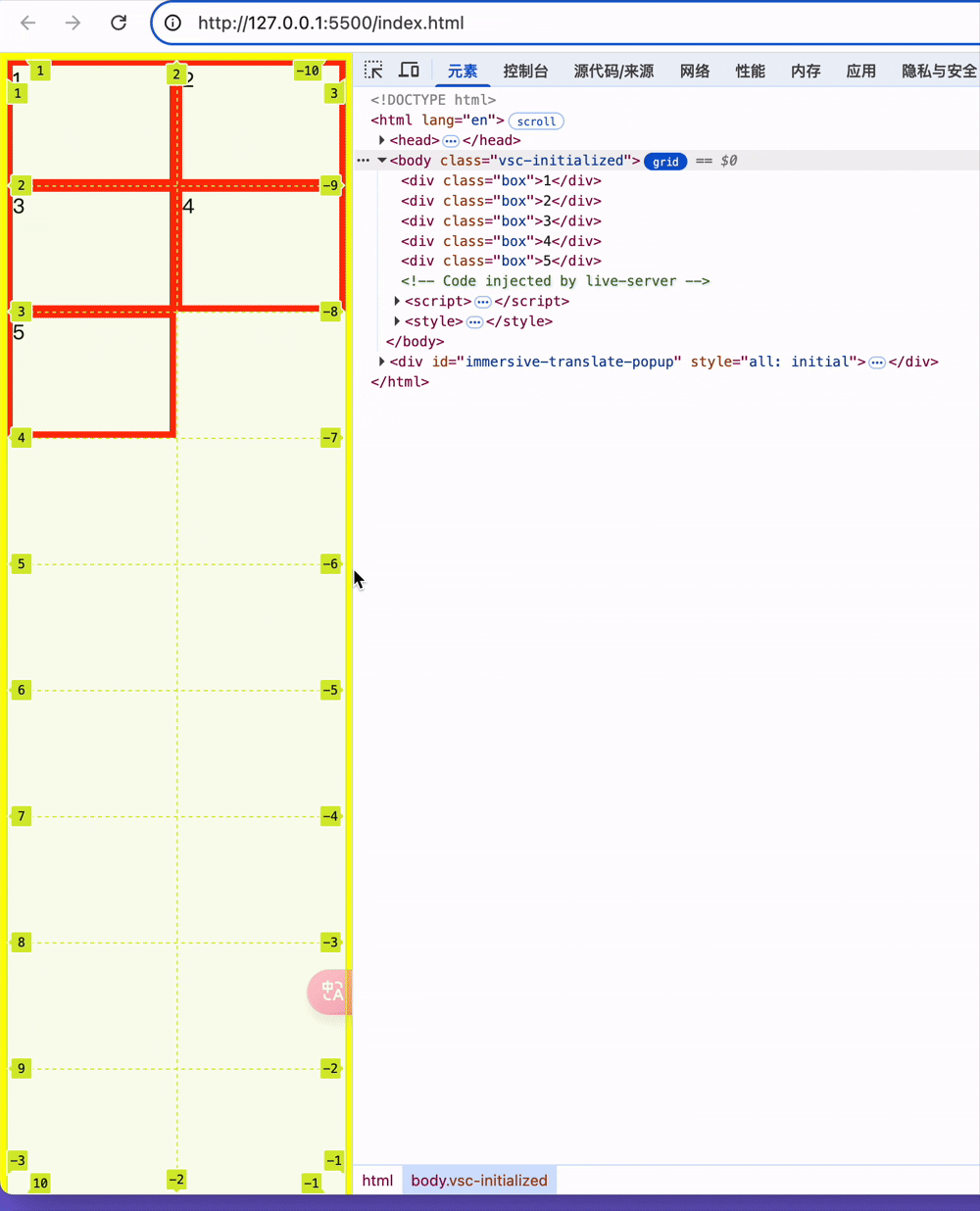Toggle the device toolbar icon
Image resolution: width=980 pixels, height=1211 pixels.
point(409,71)
